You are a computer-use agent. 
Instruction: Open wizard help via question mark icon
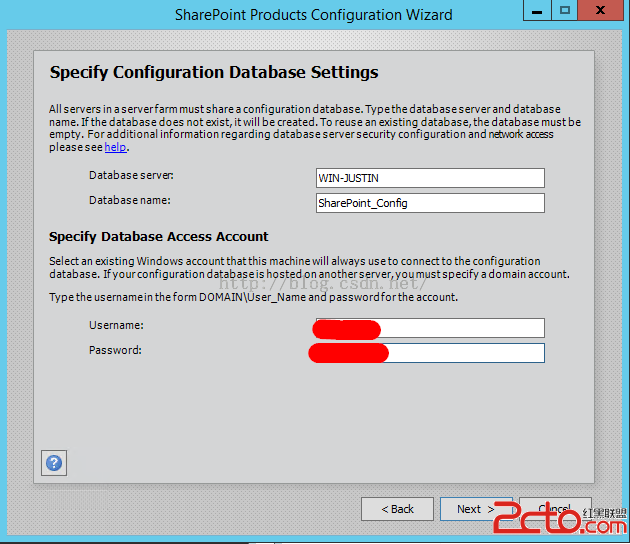coord(54,463)
